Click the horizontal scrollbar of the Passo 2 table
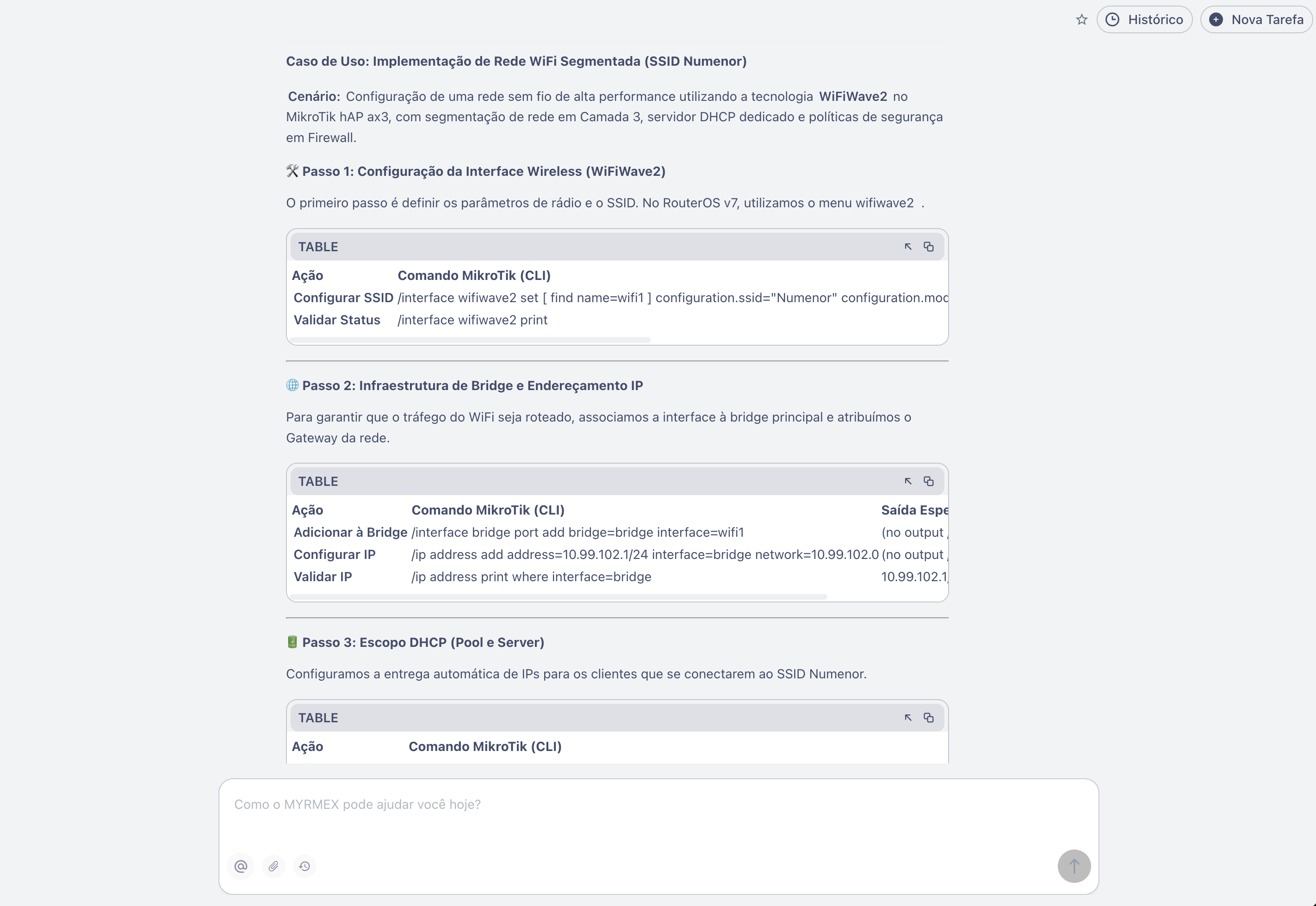 coord(559,596)
